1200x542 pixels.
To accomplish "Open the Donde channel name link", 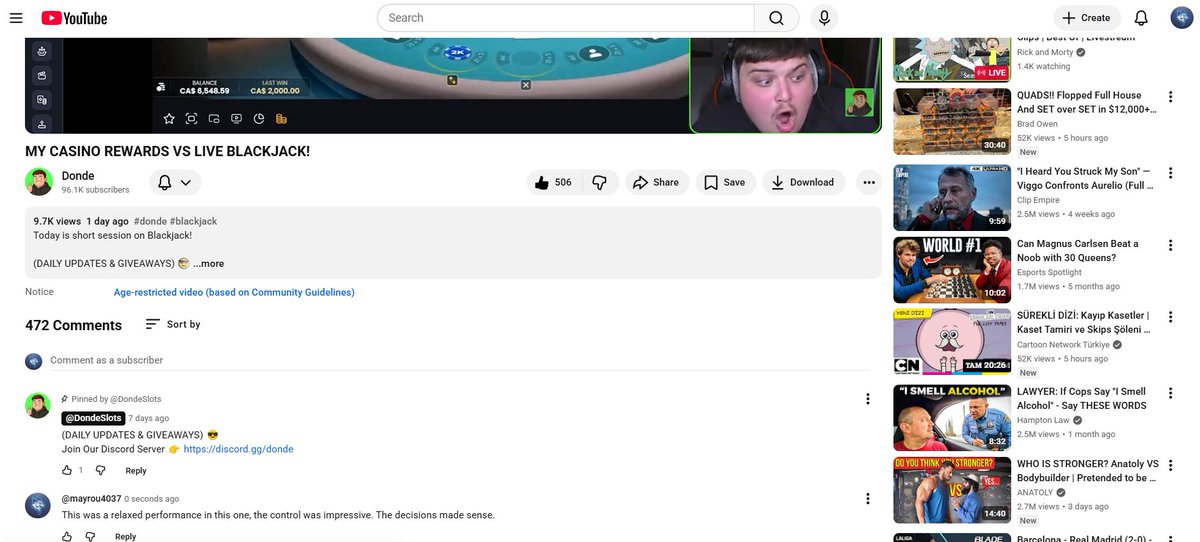I will 78,176.
